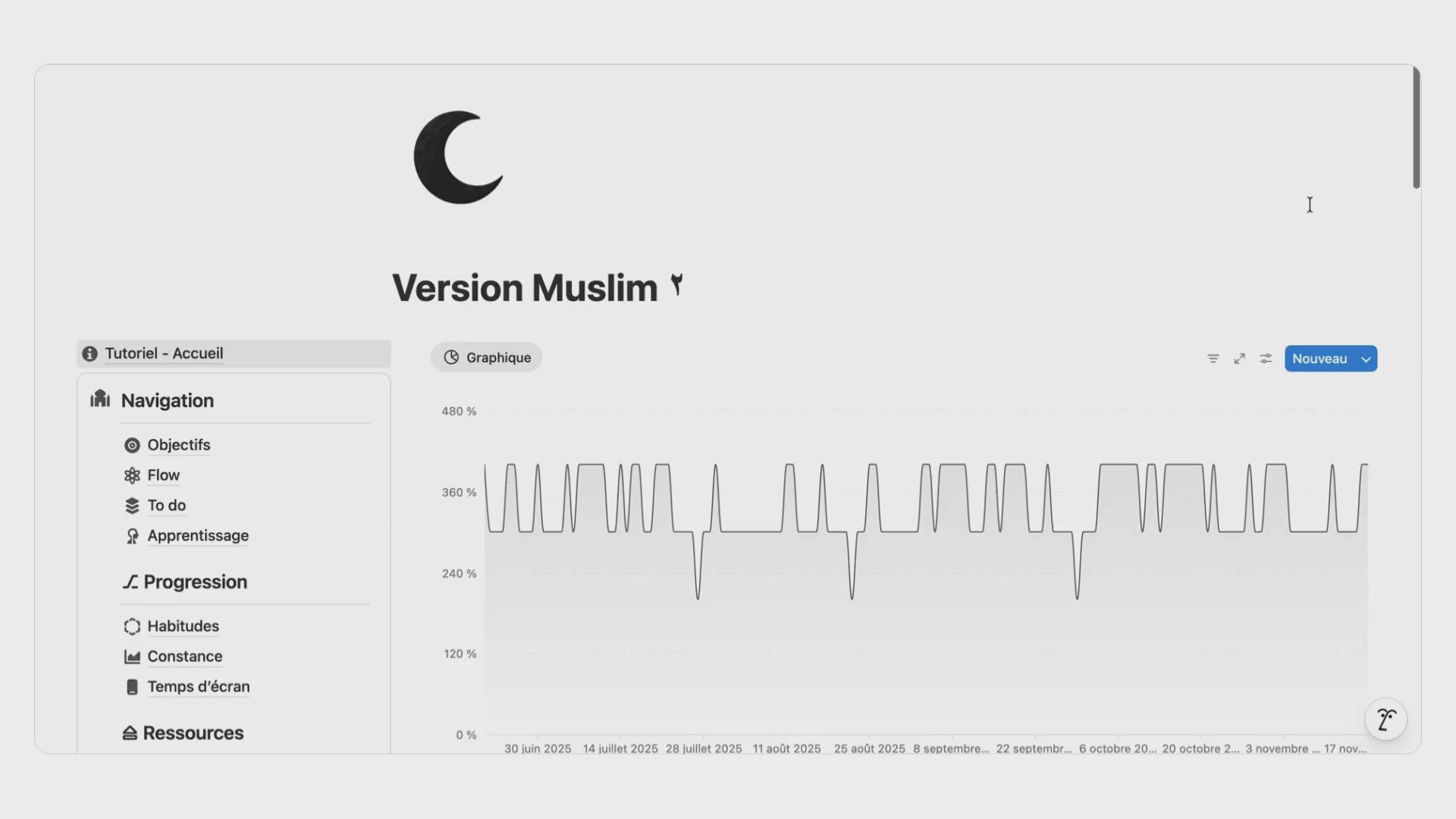The height and width of the screenshot is (819, 1456).
Task: Click the filter icon above chart
Action: (1213, 359)
